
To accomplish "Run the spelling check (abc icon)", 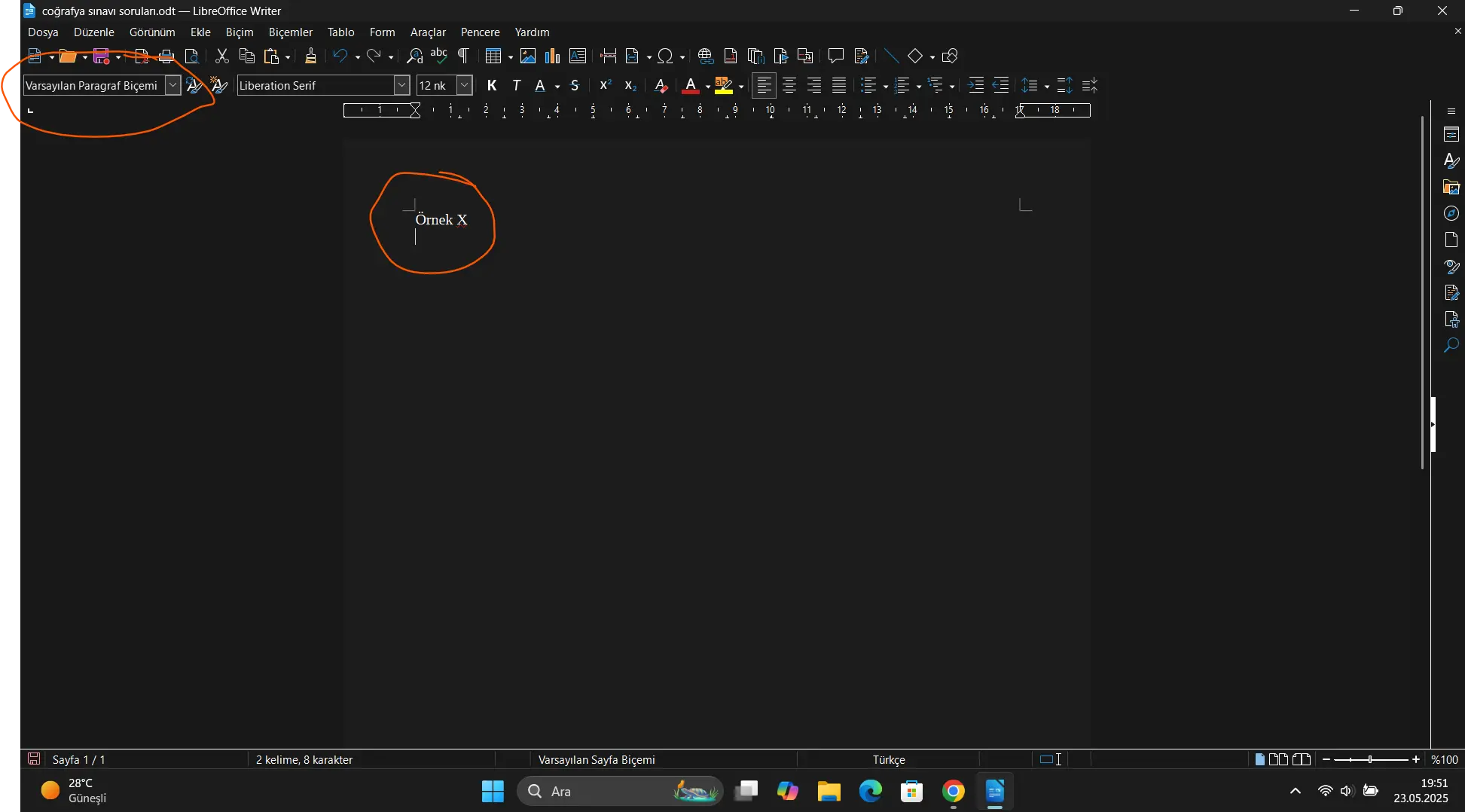I will 439,56.
